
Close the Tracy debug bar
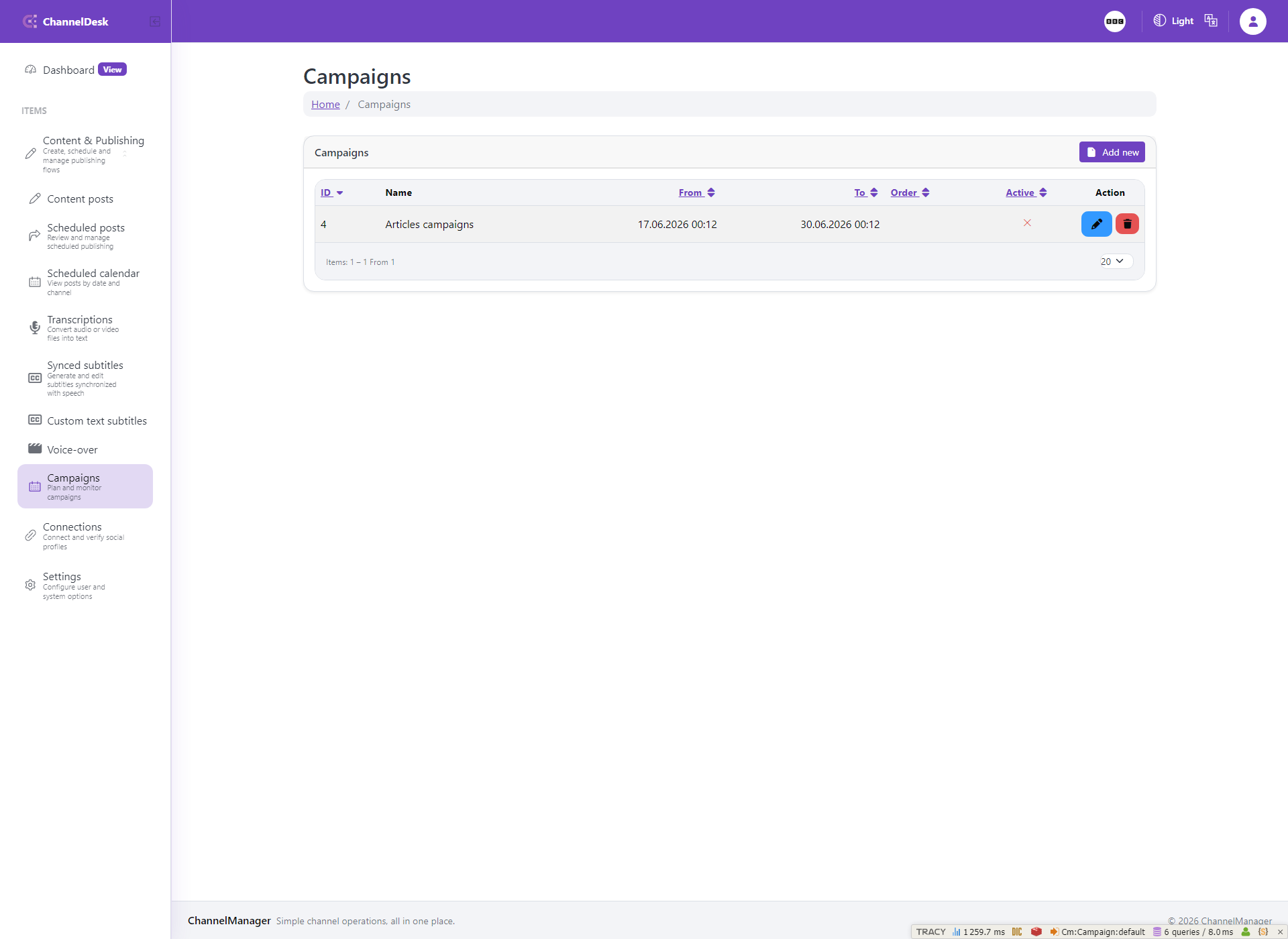click(x=1280, y=932)
